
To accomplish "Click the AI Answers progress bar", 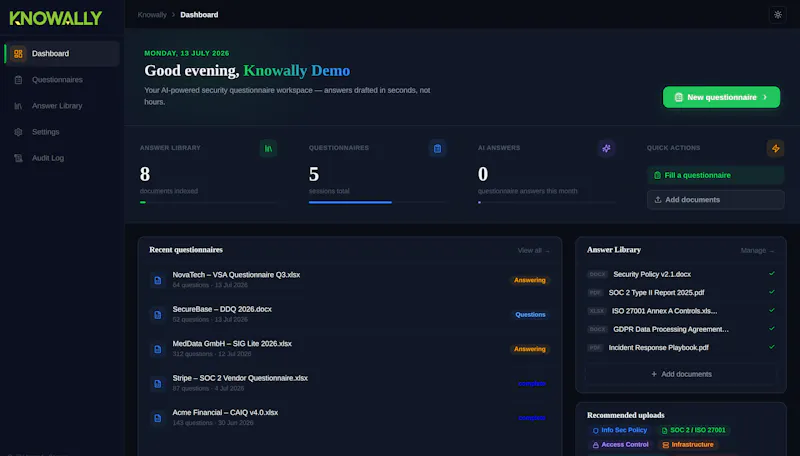I will 546,202.
